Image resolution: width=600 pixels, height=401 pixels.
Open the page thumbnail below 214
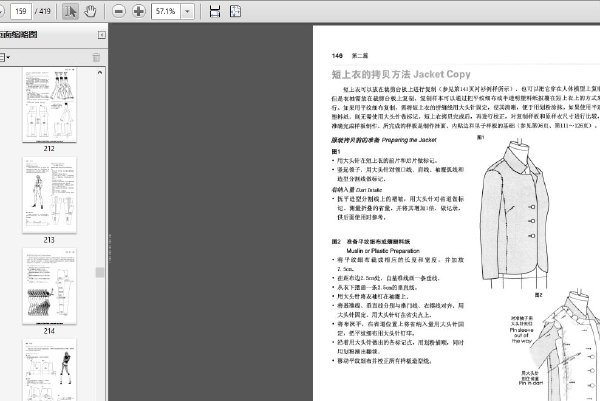(49, 370)
